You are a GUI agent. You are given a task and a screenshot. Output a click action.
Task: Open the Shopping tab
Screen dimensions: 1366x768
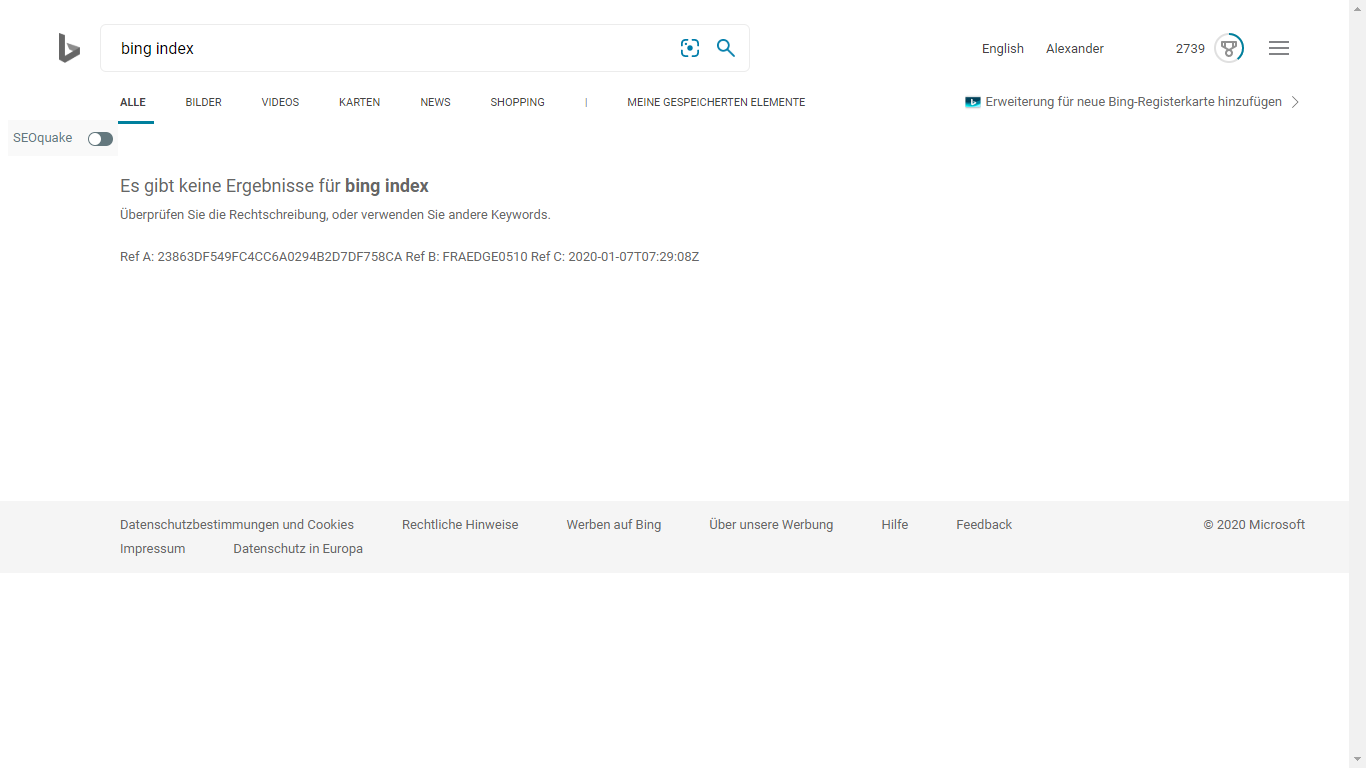tap(517, 102)
